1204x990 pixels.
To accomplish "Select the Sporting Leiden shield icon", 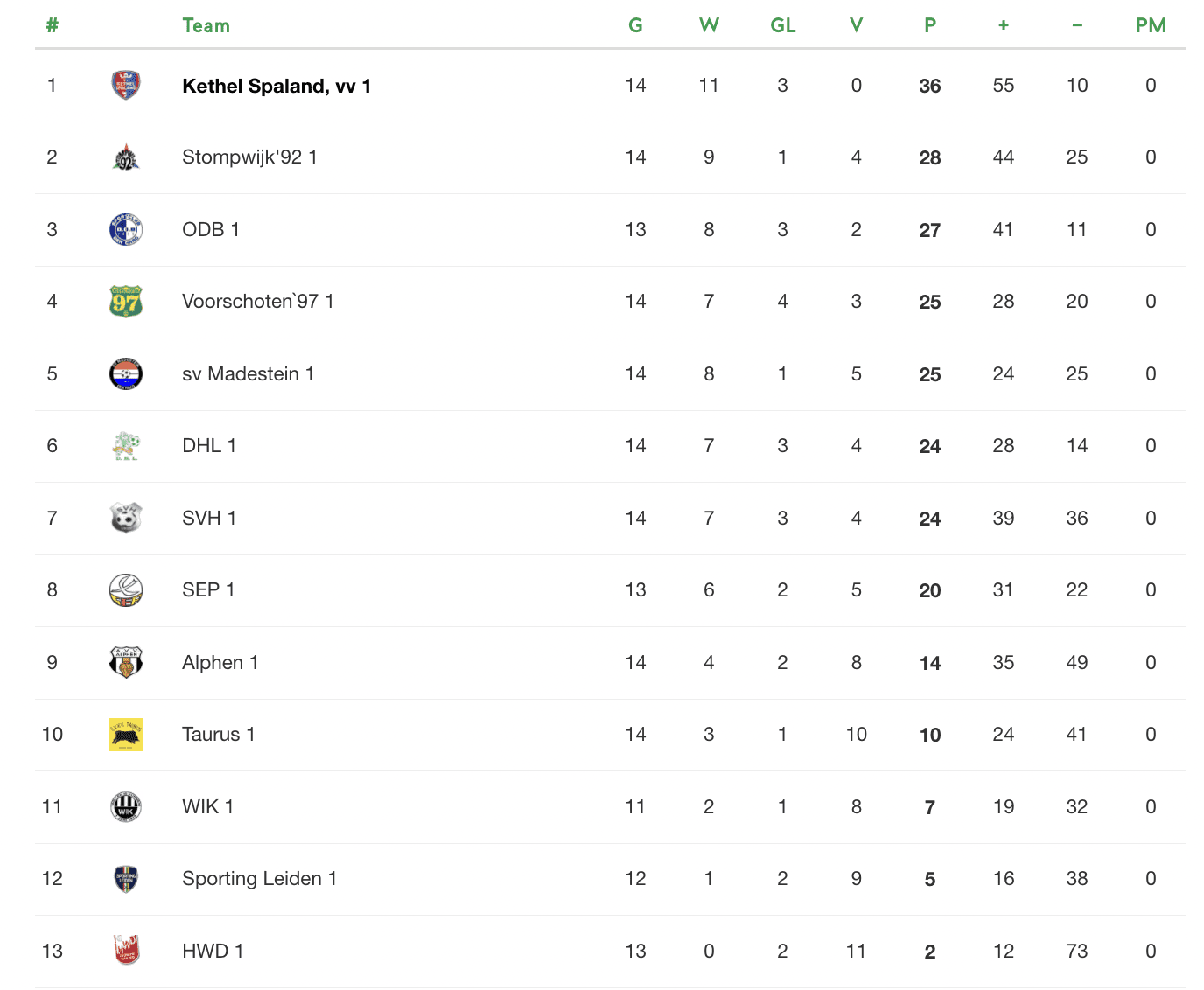I will [126, 879].
